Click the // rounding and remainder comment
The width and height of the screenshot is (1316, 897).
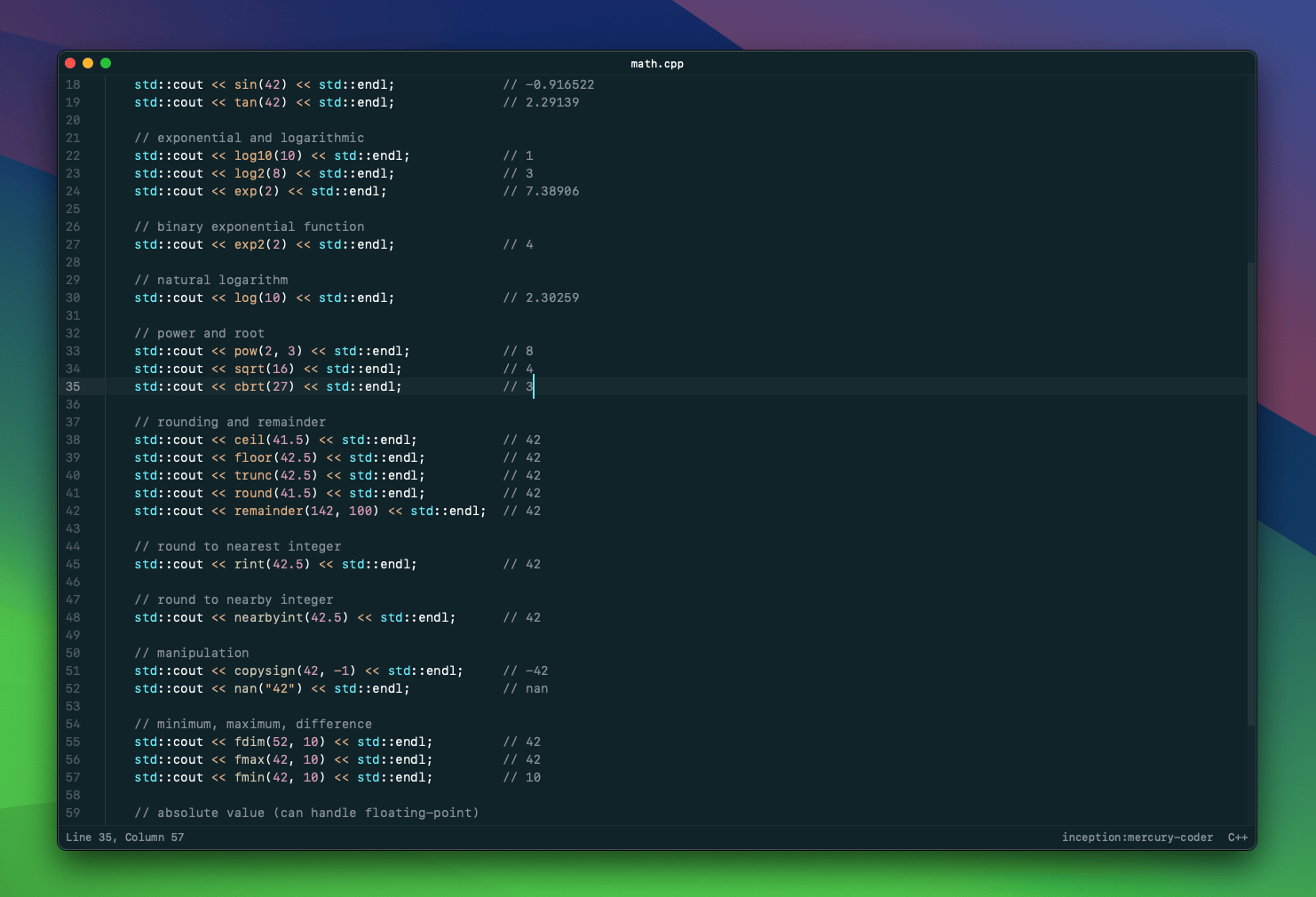tap(230, 422)
